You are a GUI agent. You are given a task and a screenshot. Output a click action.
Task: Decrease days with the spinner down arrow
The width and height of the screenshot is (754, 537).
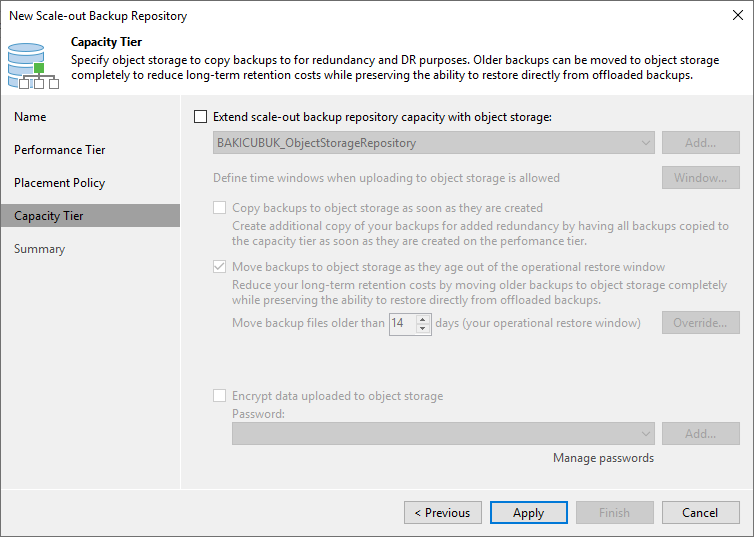[x=423, y=328]
